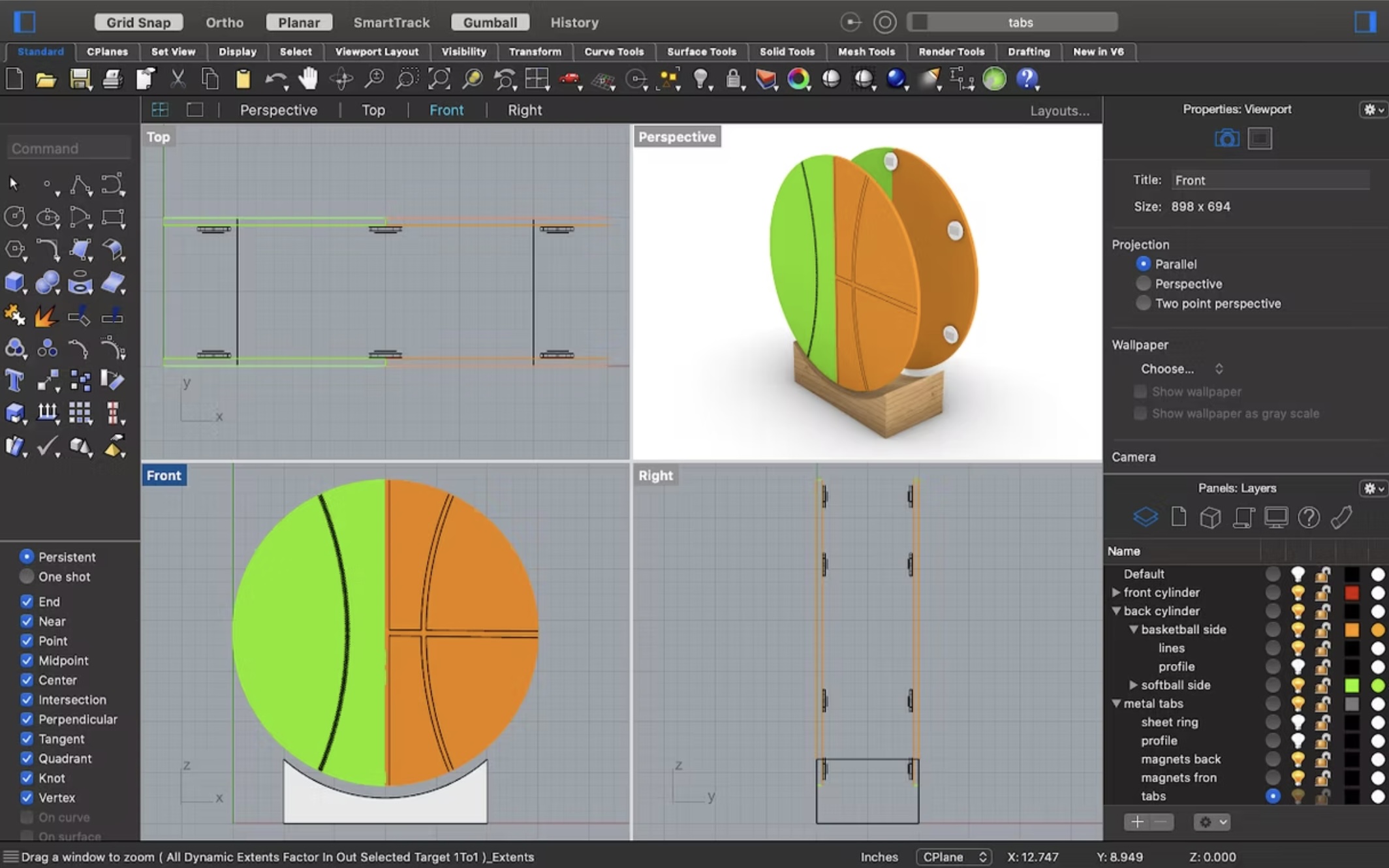Click the viewport camera properties icon

pos(1226,138)
